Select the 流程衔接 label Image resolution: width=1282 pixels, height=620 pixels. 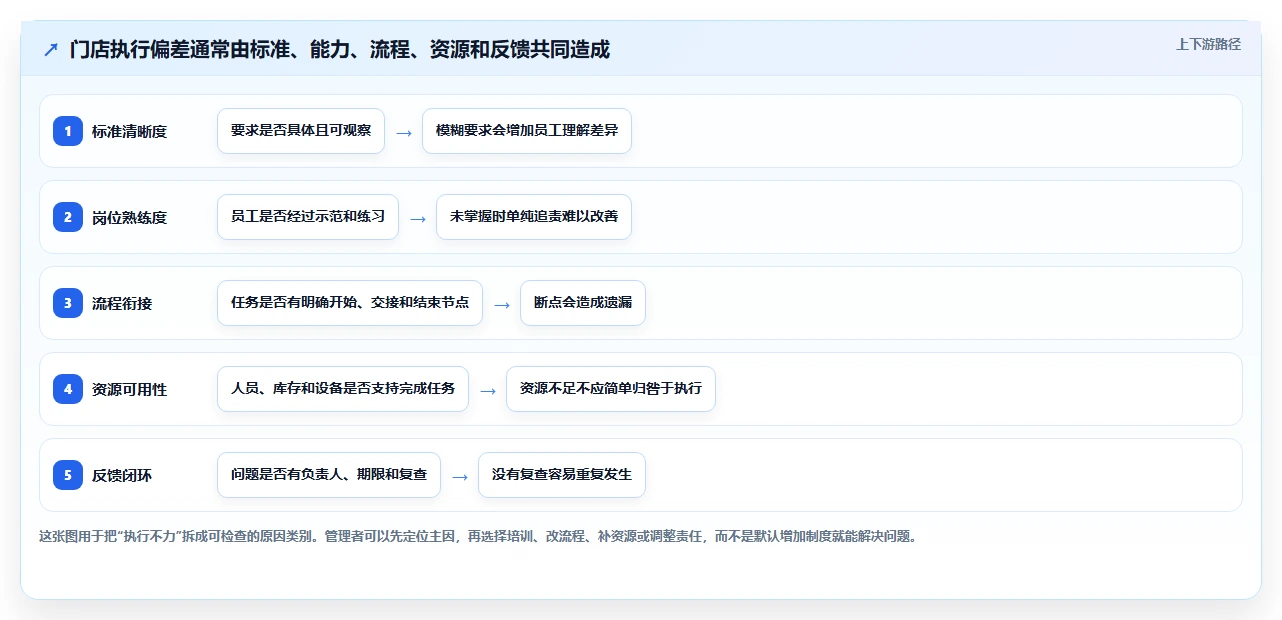[122, 303]
